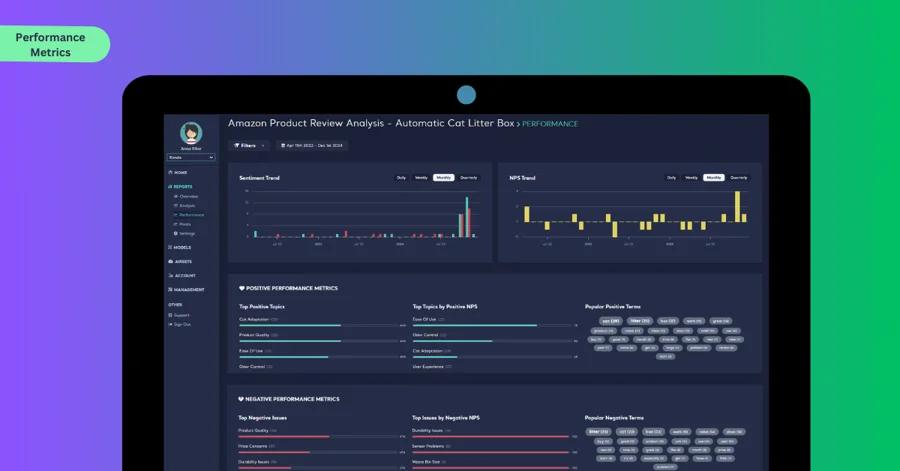The image size is (900, 471).
Task: Open the Management section
Action: point(186,290)
